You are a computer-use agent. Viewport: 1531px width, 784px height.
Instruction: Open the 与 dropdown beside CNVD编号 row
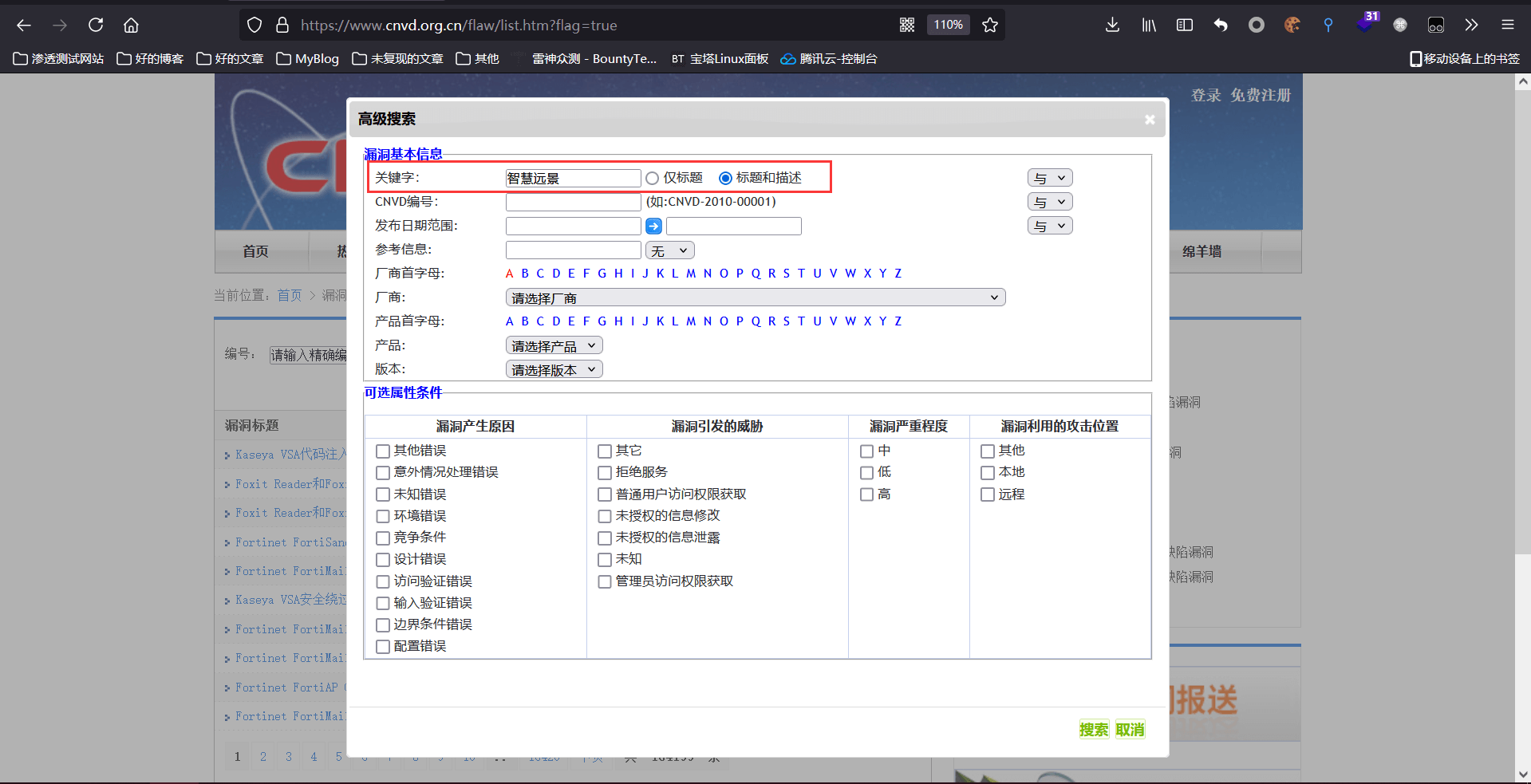1050,202
